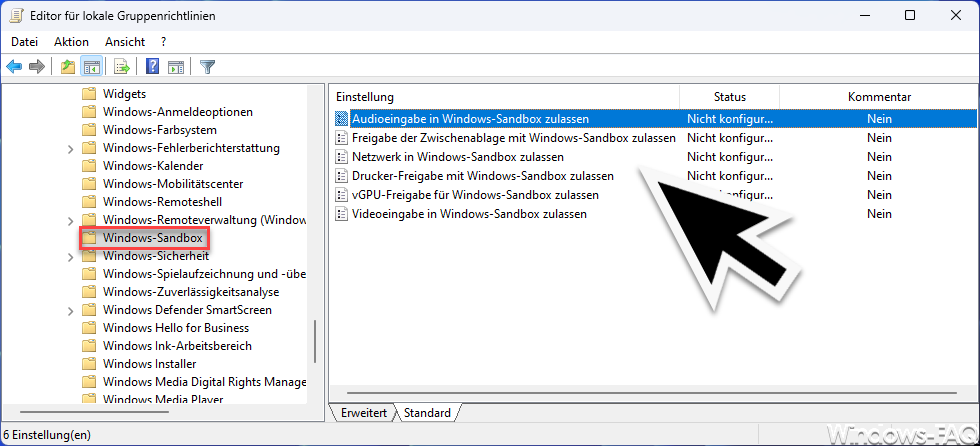The height and width of the screenshot is (446, 980).
Task: Click the folder icon of Windows-Farbsystem
Action: click(89, 130)
